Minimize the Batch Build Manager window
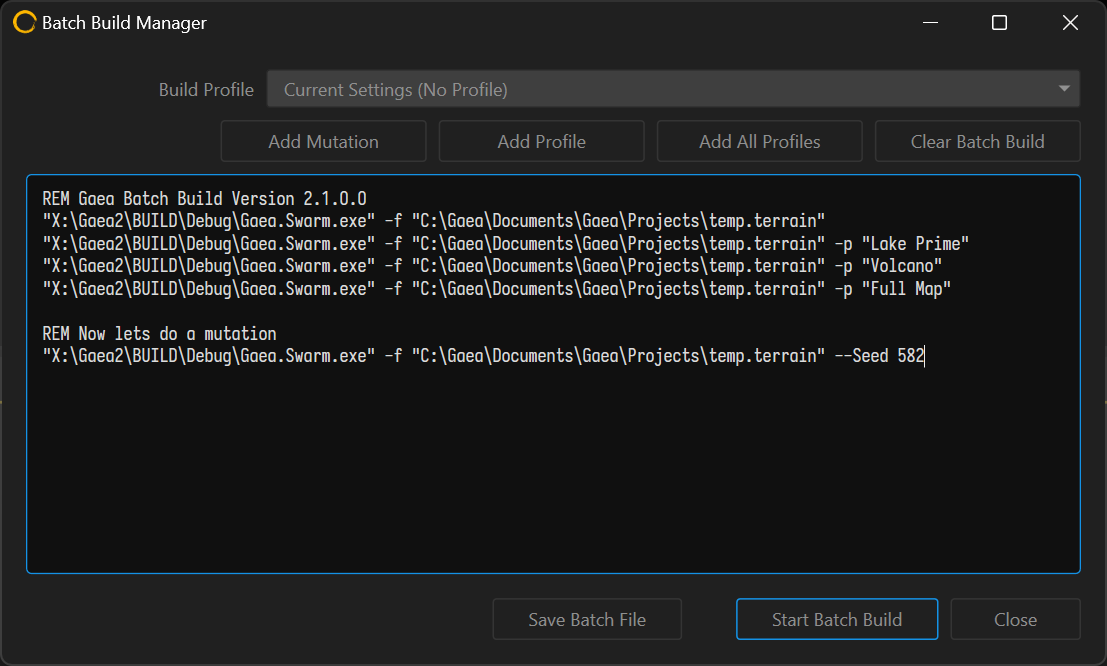 click(930, 22)
